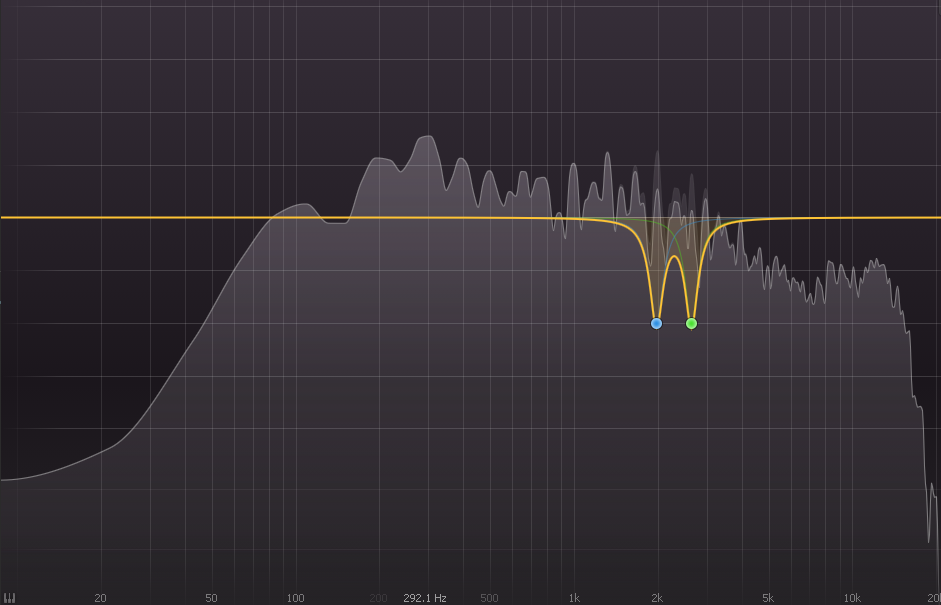Select the blue EQ band node
941x605 pixels.
point(656,323)
